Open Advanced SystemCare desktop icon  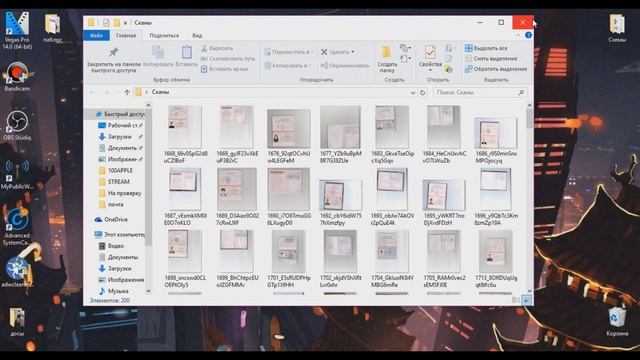[17, 227]
